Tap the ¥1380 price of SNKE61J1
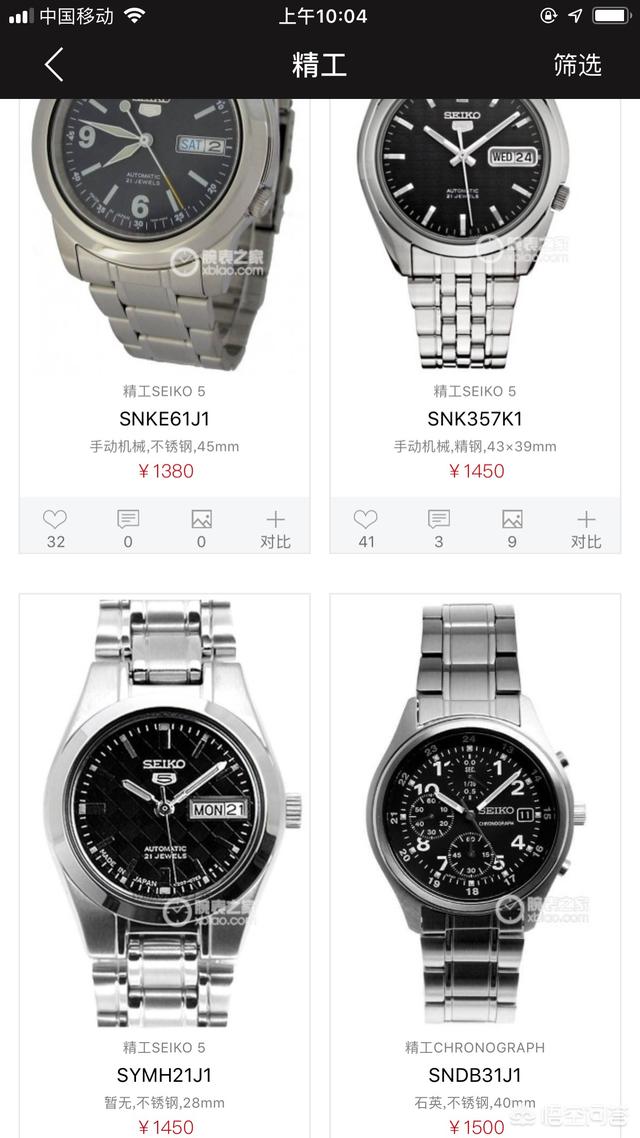Image resolution: width=640 pixels, height=1138 pixels. point(165,471)
